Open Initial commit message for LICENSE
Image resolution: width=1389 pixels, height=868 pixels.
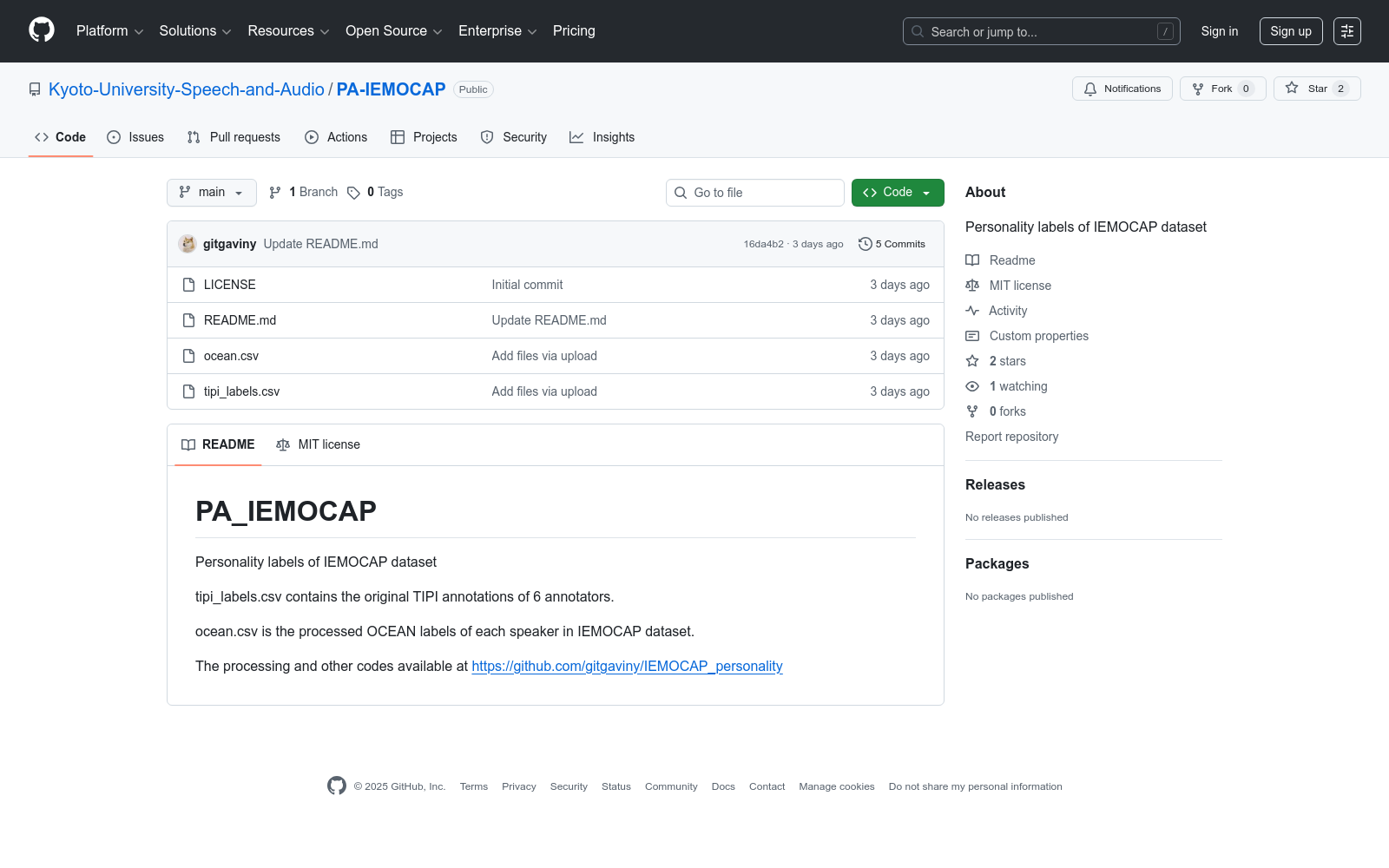pos(528,285)
